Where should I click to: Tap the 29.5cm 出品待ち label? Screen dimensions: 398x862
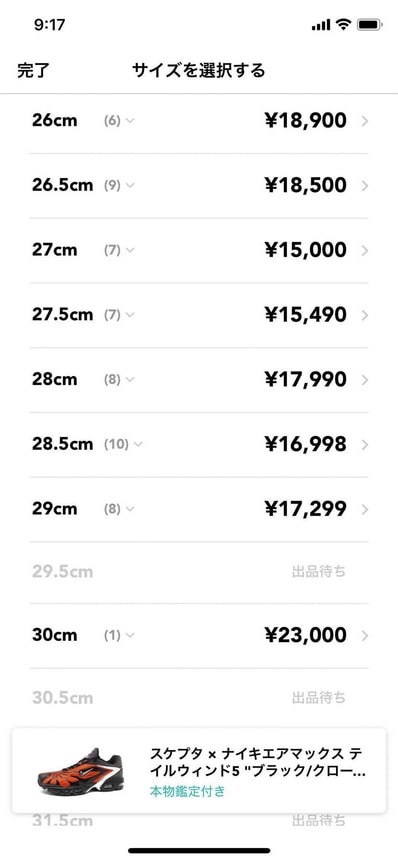(319, 572)
